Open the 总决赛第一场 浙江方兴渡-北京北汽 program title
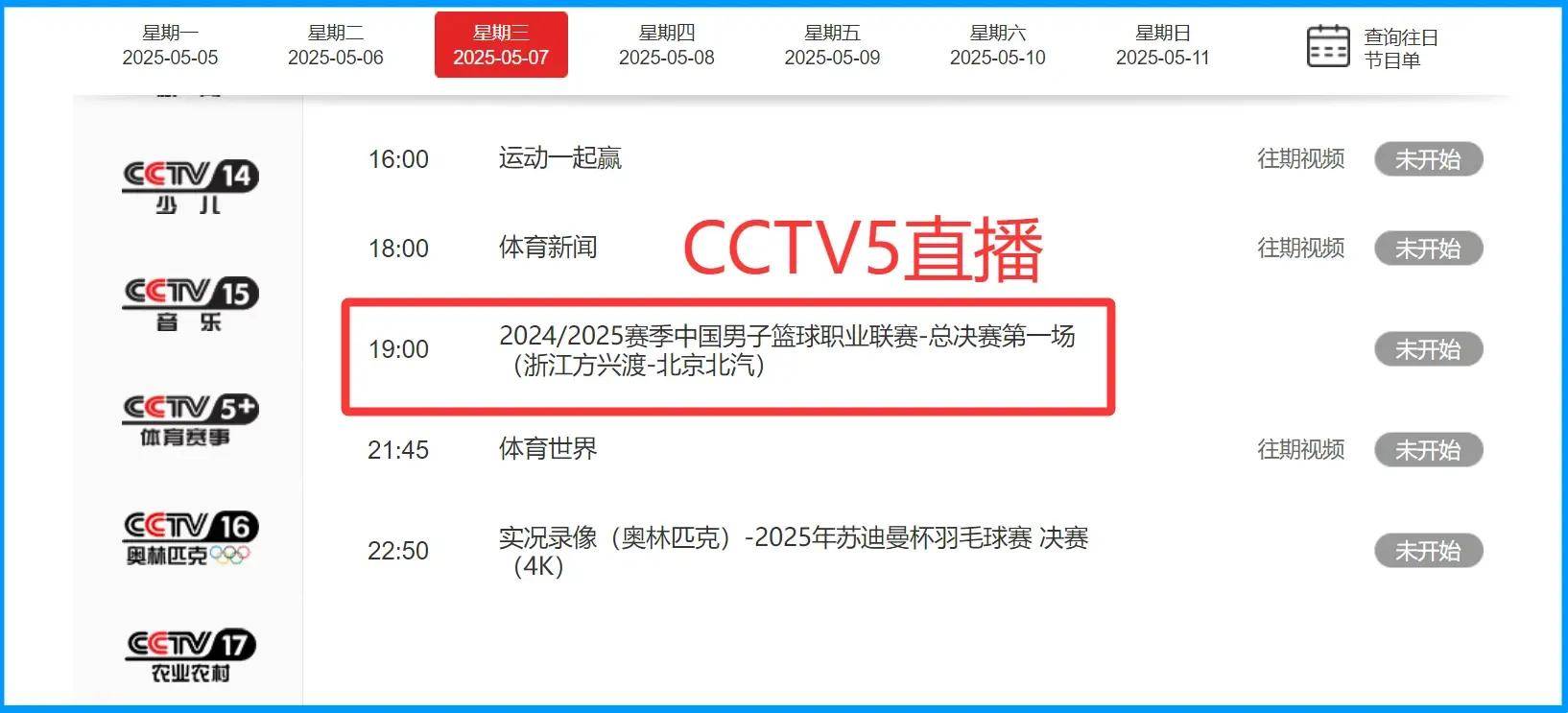Screen dimensions: 1568x713 pyautogui.click(x=787, y=350)
